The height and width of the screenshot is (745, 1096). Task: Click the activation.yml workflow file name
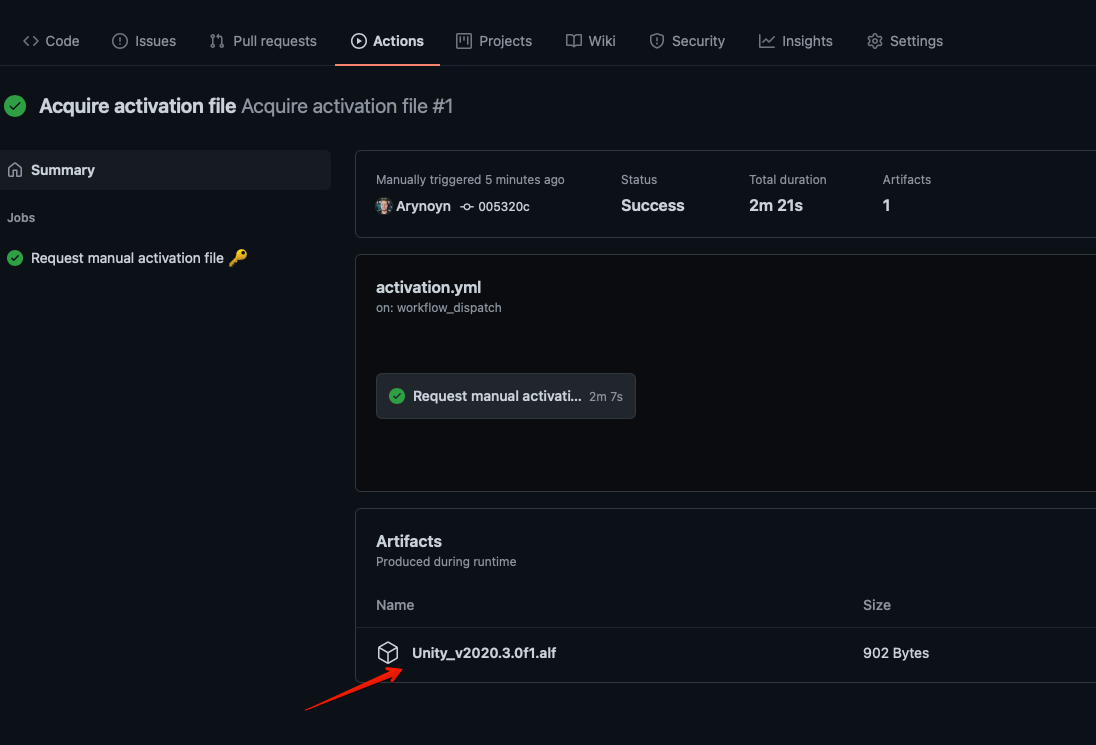click(x=428, y=287)
